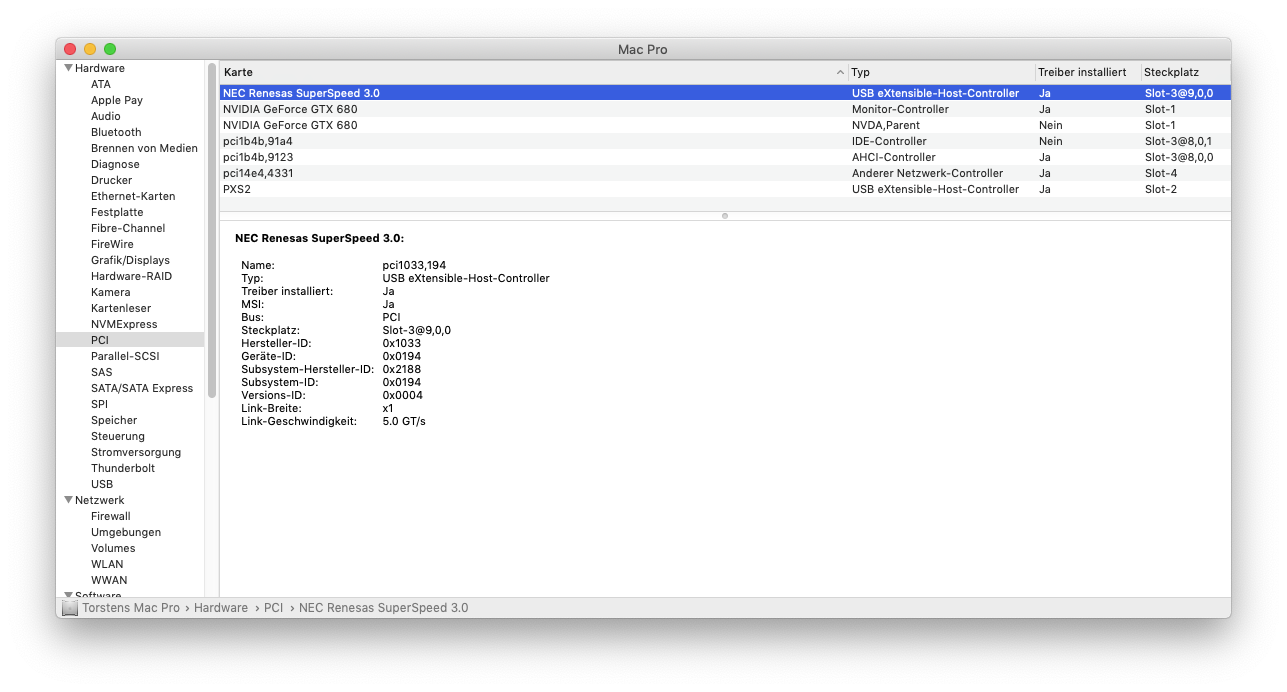Select Kartenleser in the sidebar
The height and width of the screenshot is (692, 1287).
(121, 308)
